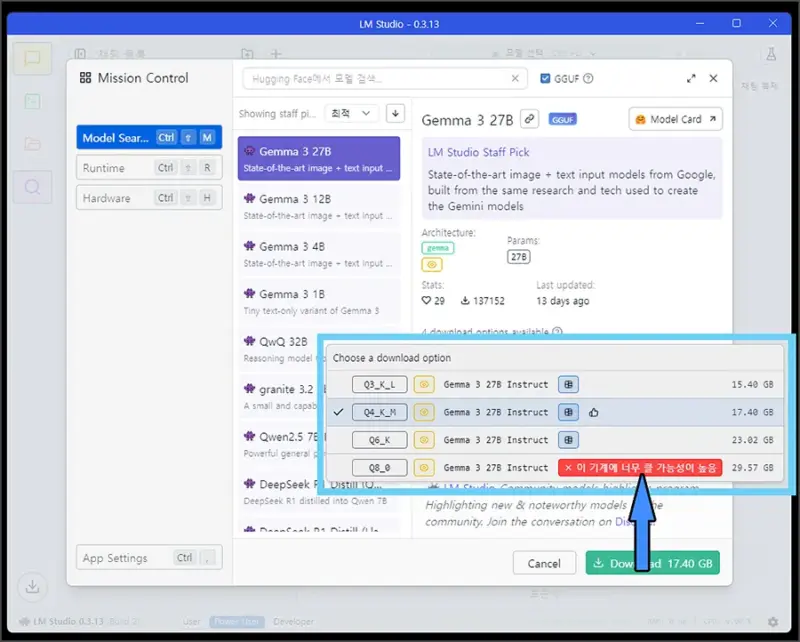Uncheck the GGUF checkbox
800x642 pixels.
point(545,79)
